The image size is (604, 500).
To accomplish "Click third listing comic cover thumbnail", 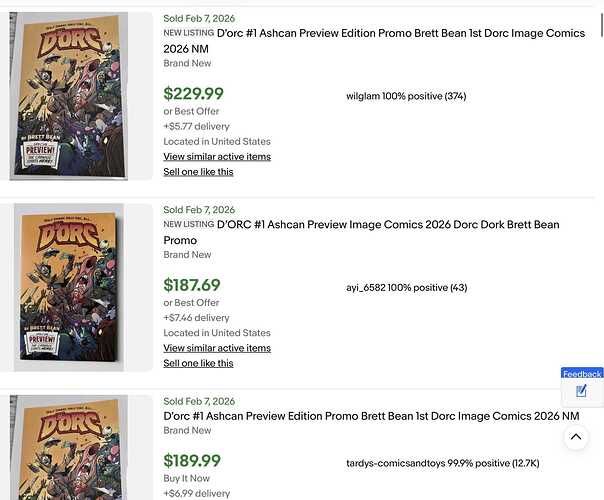I will point(69,447).
